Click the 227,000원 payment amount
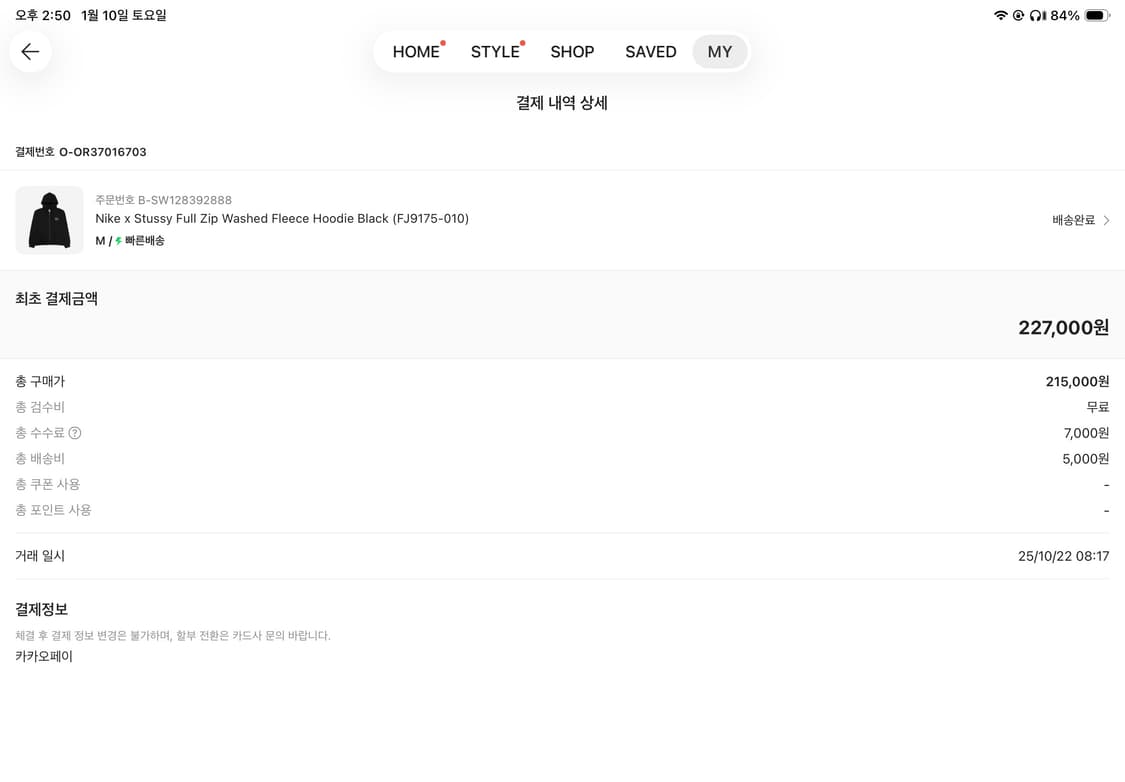Image resolution: width=1125 pixels, height=782 pixels. tap(1062, 327)
